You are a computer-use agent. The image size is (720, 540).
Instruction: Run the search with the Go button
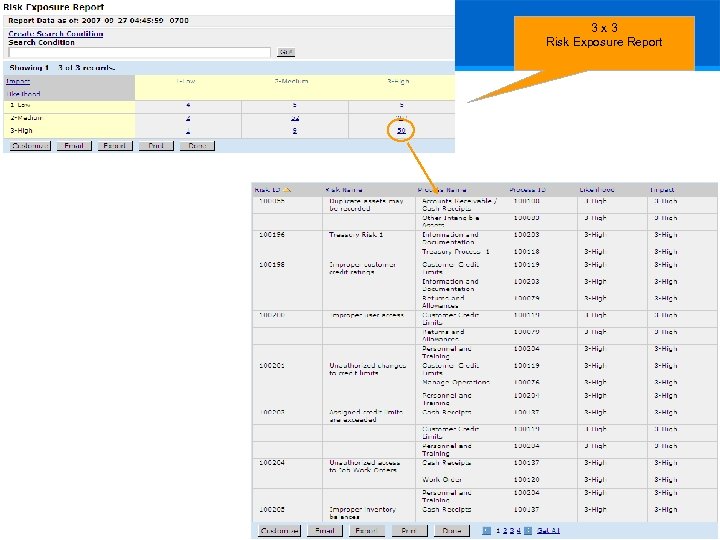(286, 52)
